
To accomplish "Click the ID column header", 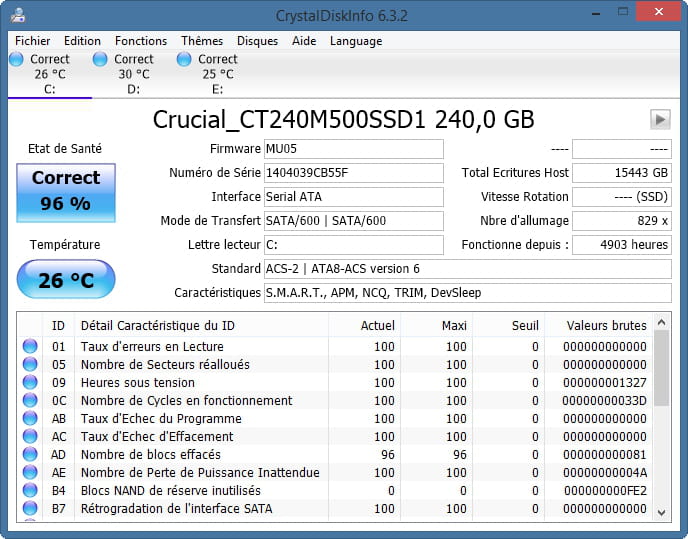I will point(58,325).
